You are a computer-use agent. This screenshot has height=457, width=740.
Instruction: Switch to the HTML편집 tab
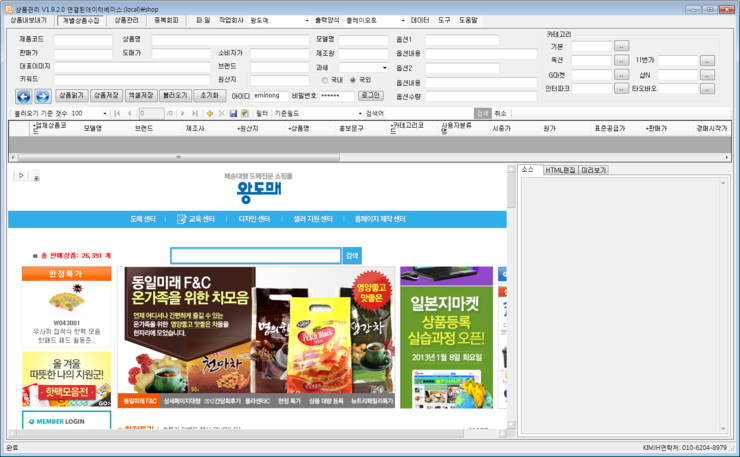[560, 170]
